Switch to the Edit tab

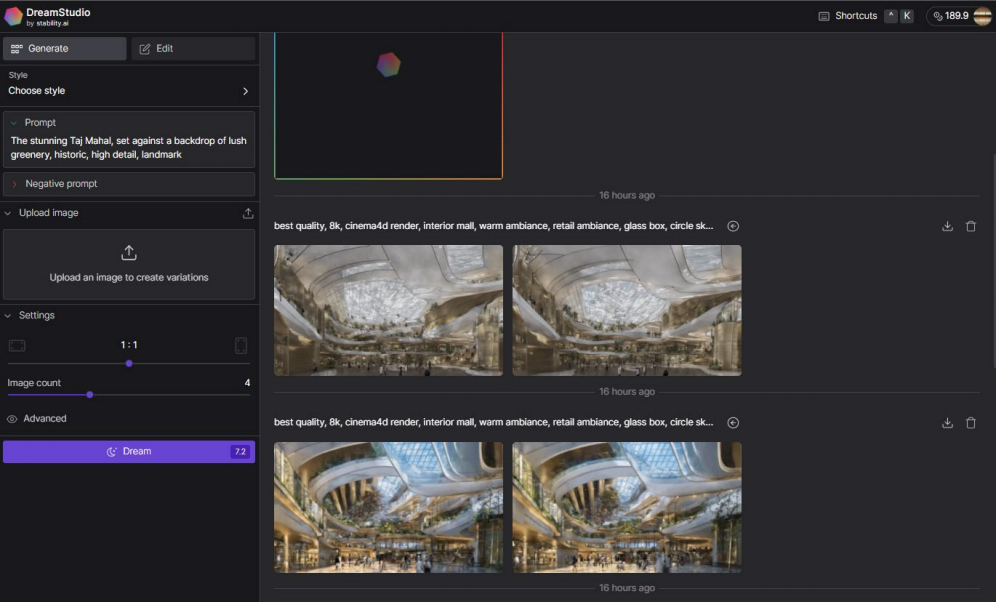click(x=193, y=48)
